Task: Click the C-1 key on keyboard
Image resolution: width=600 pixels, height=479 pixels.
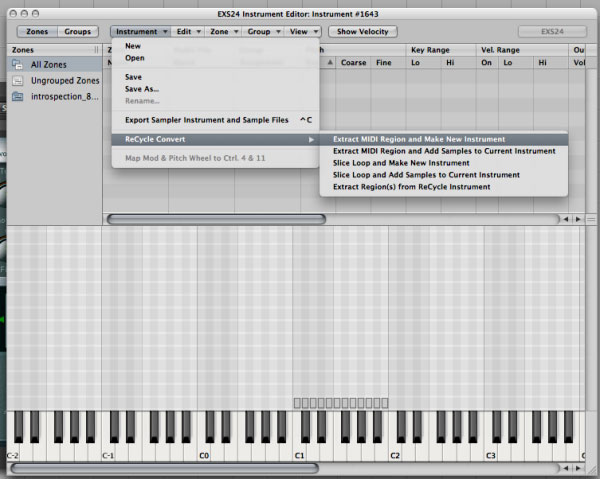Action: [108, 451]
